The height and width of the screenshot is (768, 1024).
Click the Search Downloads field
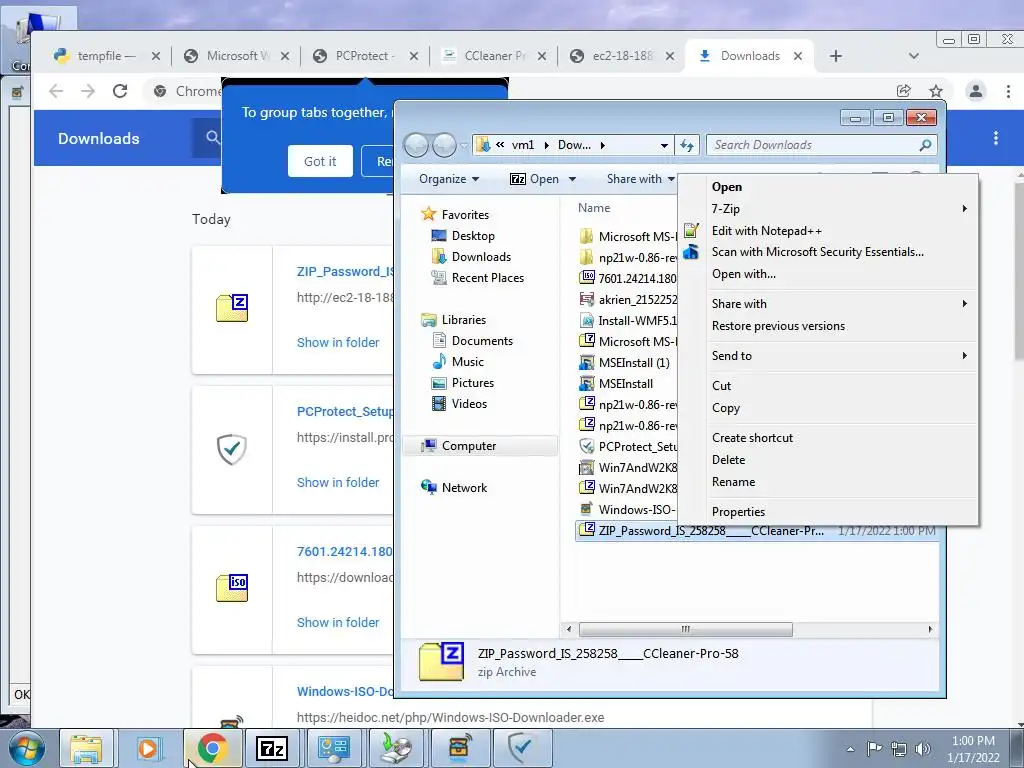tap(814, 145)
